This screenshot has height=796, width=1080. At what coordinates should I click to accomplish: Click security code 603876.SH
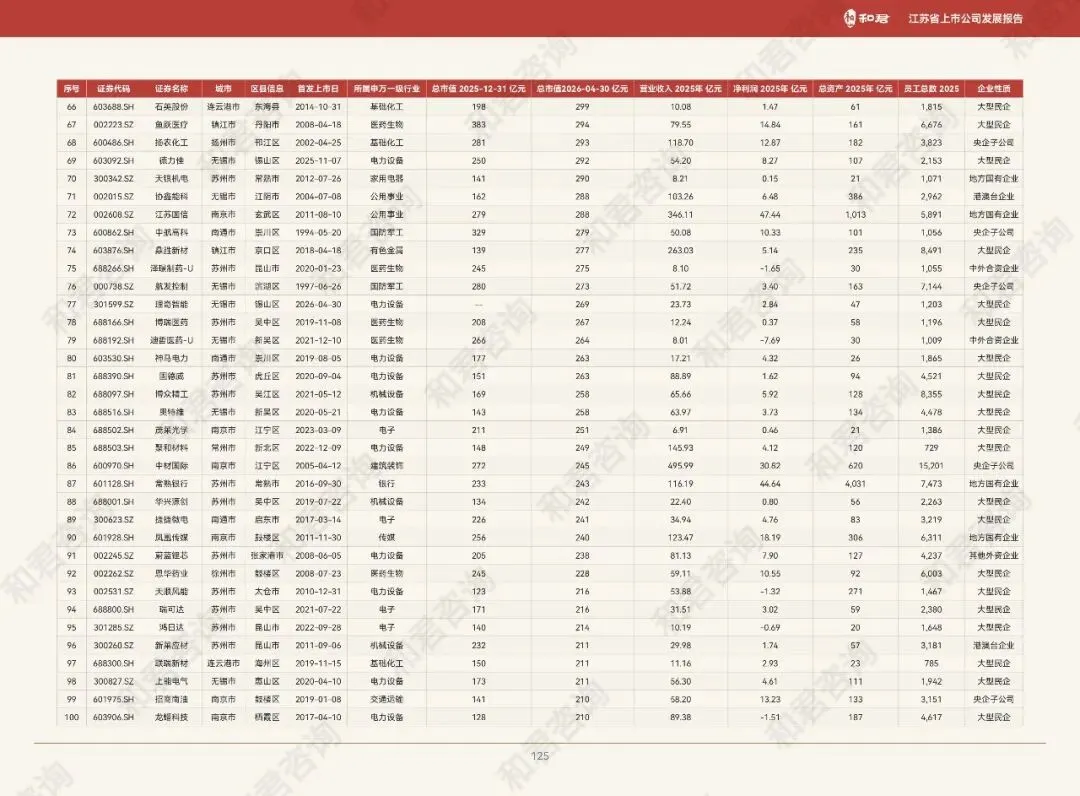click(114, 251)
